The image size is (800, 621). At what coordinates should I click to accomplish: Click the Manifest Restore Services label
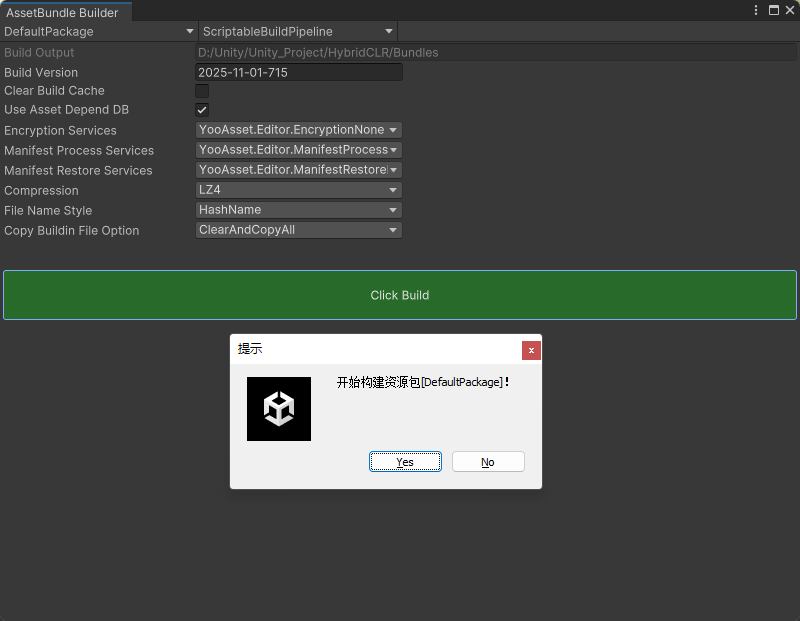click(78, 170)
